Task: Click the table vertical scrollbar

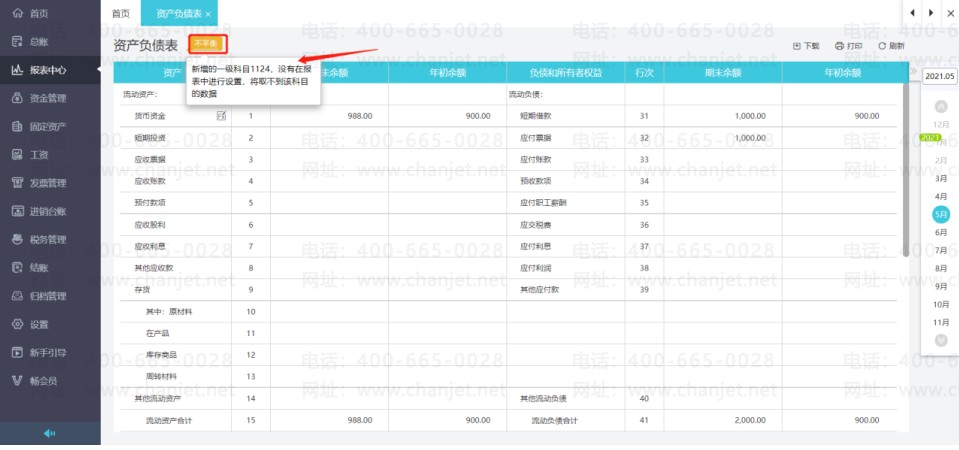Action: [x=905, y=169]
